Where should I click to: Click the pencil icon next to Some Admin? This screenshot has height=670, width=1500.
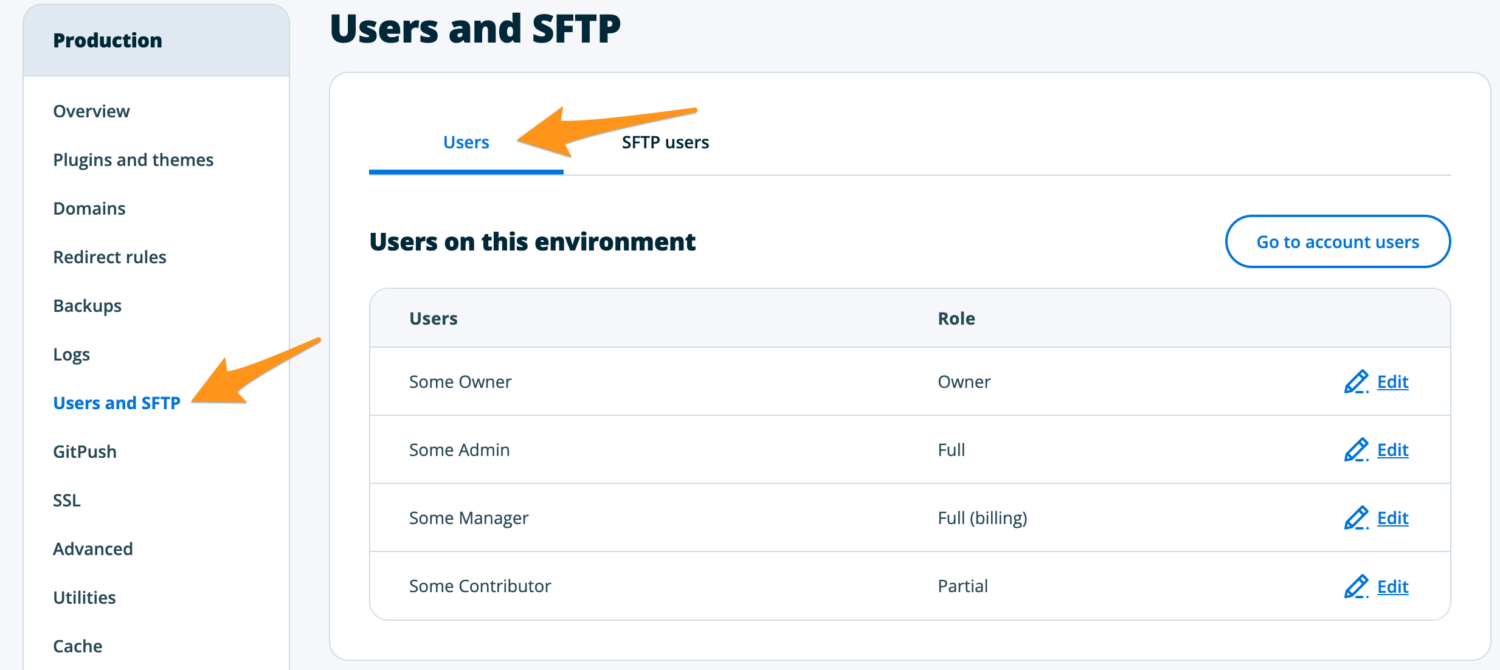tap(1356, 449)
